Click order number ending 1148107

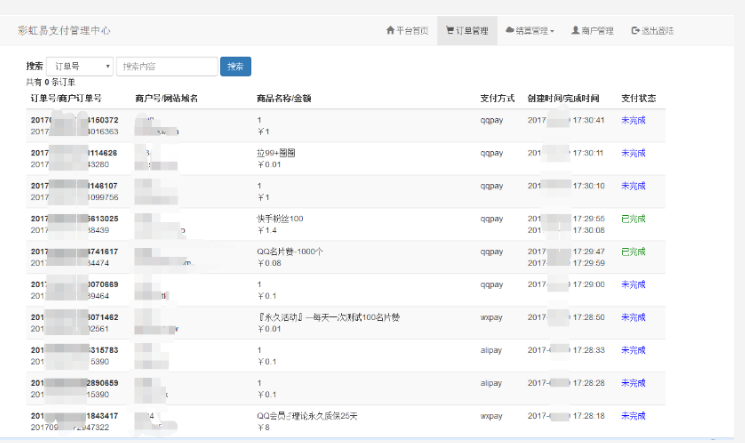(x=75, y=186)
